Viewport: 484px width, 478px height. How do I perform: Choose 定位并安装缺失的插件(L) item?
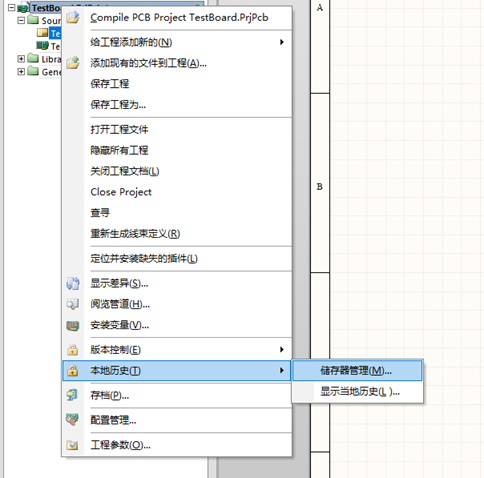[177, 258]
